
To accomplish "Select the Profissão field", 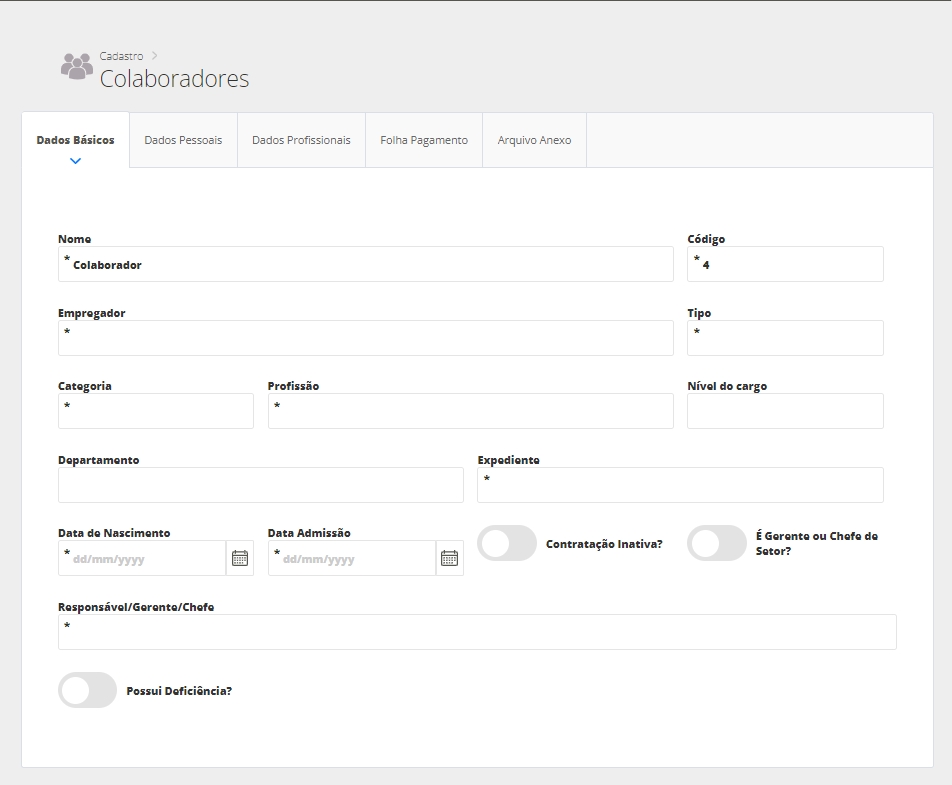I will pos(470,411).
